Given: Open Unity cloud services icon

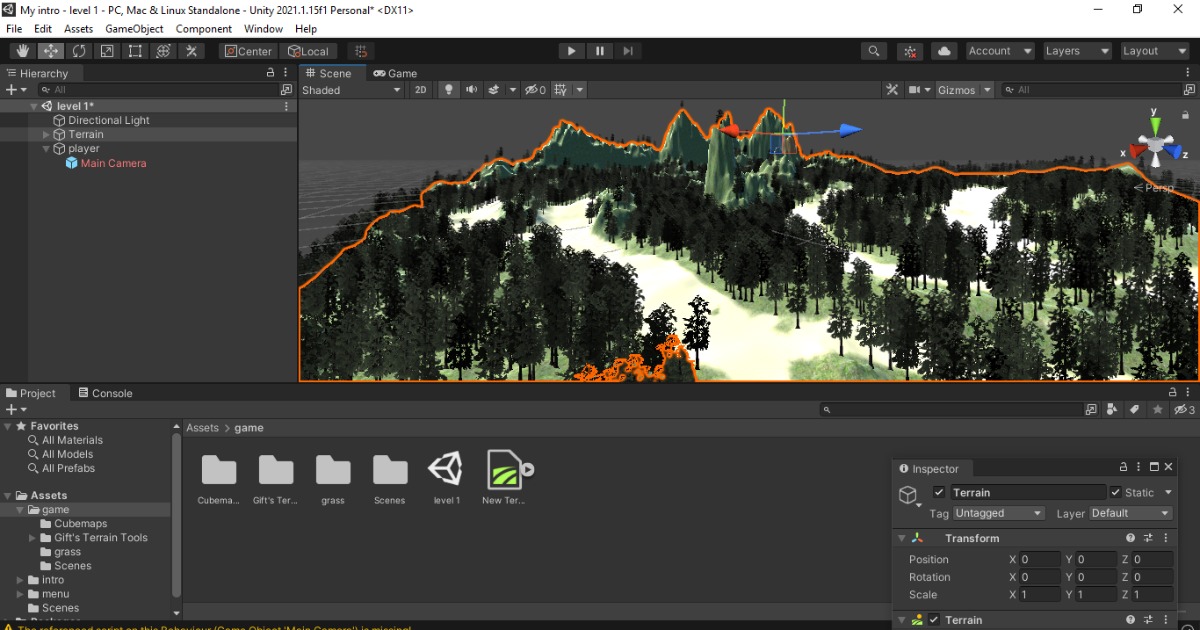Looking at the screenshot, I should (943, 51).
